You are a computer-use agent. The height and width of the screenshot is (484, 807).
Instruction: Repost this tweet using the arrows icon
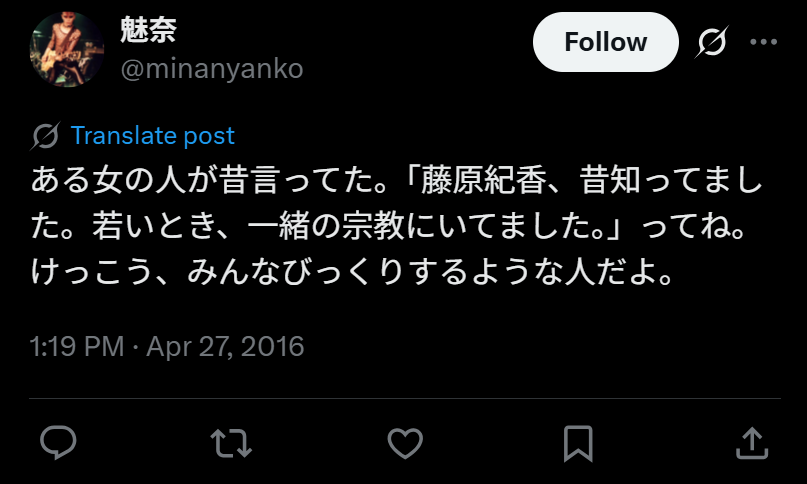click(x=231, y=443)
